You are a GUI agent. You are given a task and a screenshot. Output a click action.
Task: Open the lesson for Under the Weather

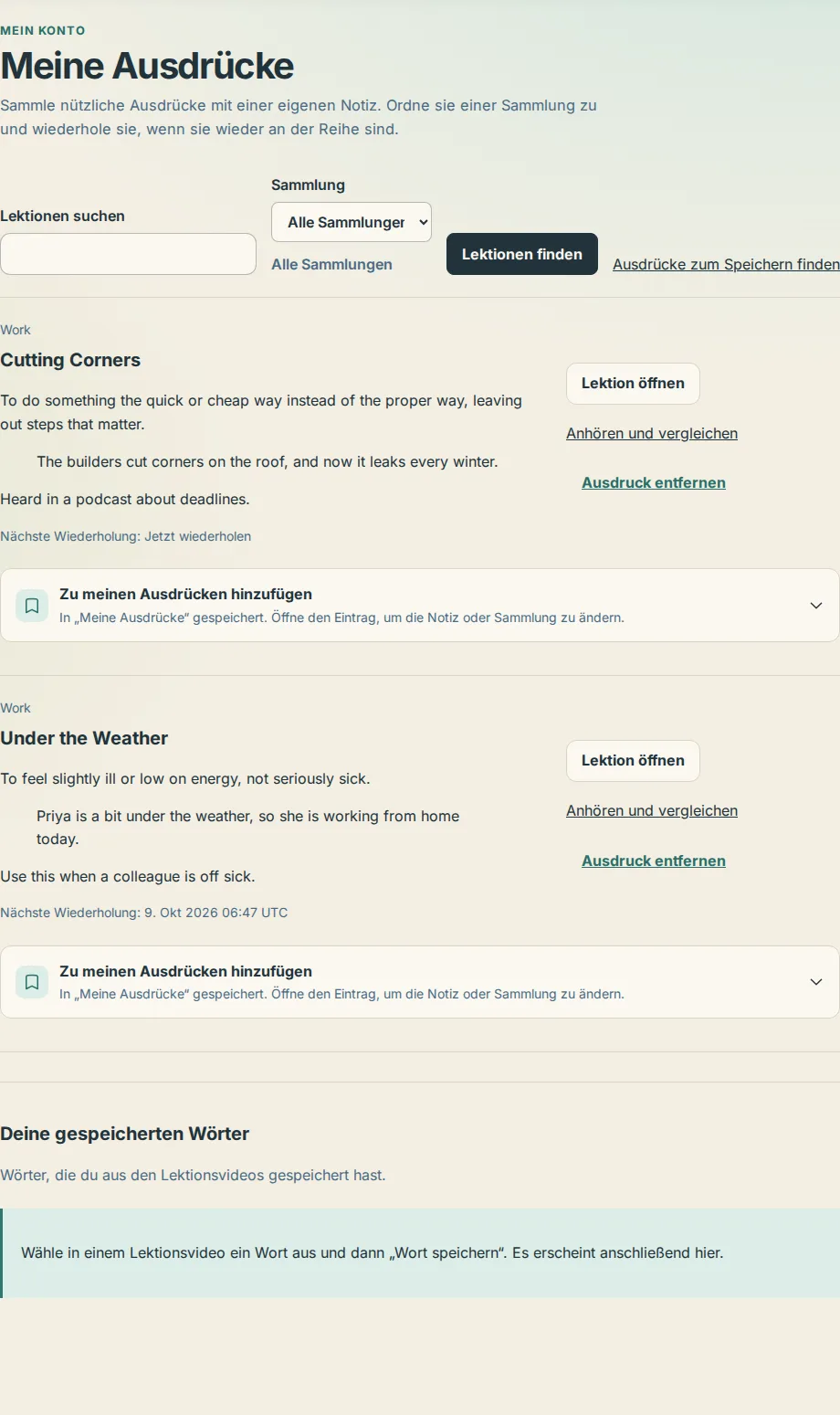coord(633,761)
